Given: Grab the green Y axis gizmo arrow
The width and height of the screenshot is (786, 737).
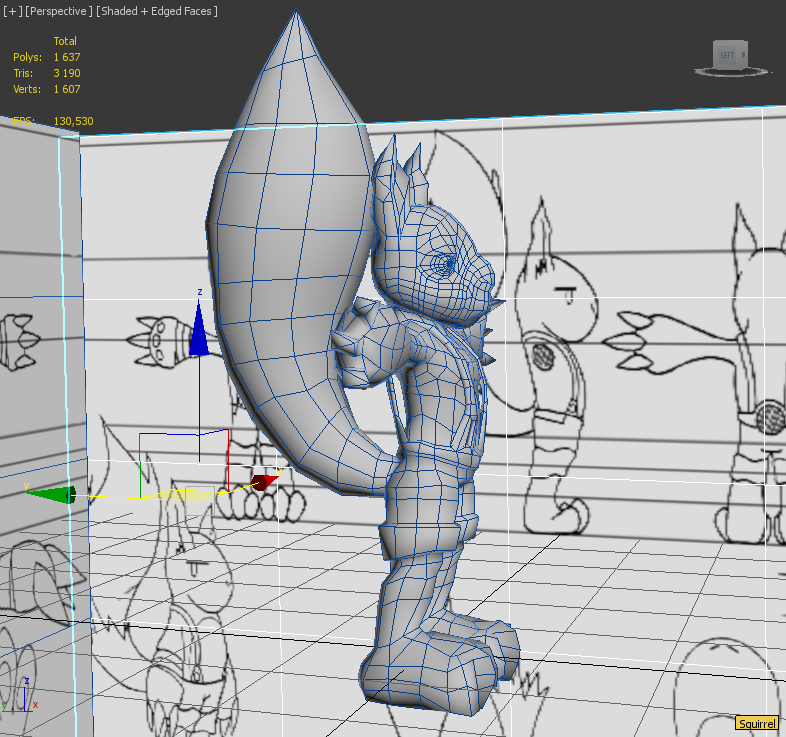Looking at the screenshot, I should click(51, 495).
